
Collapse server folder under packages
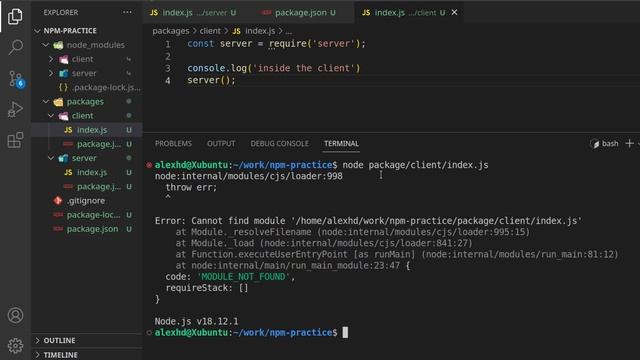pos(51,158)
